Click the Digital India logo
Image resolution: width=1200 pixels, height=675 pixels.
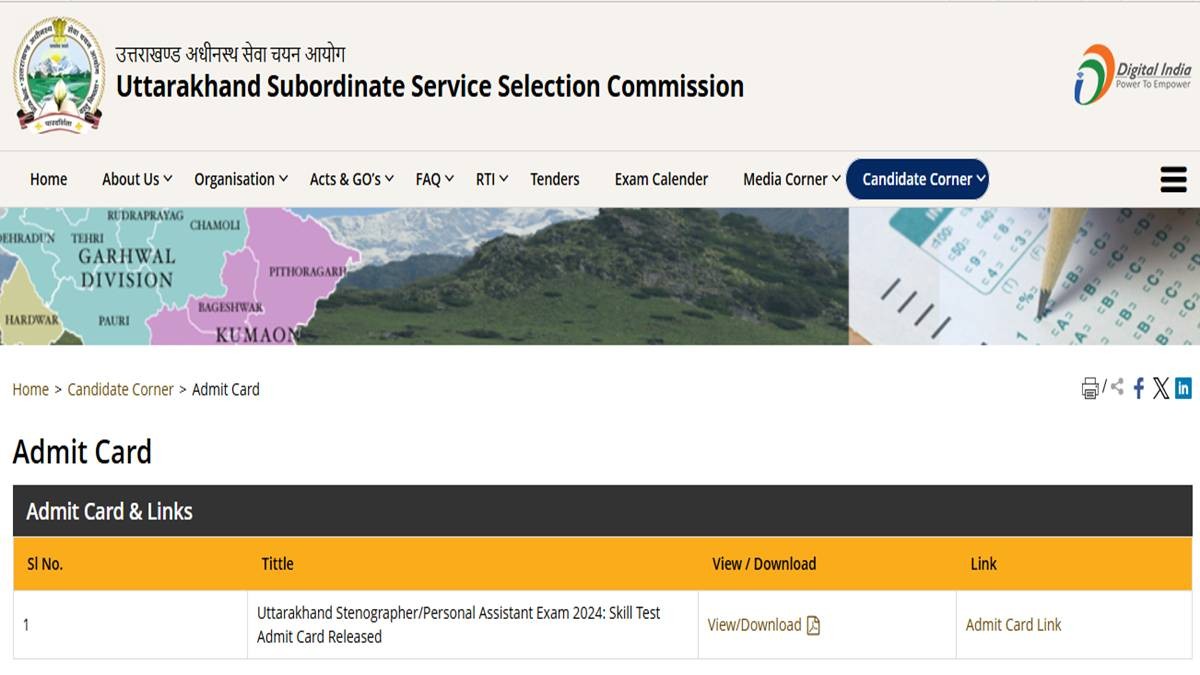1133,75
